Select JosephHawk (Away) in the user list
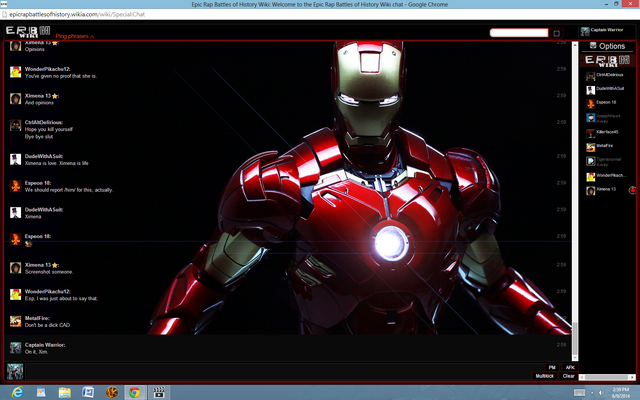Image resolution: width=640 pixels, height=400 pixels. [609, 118]
